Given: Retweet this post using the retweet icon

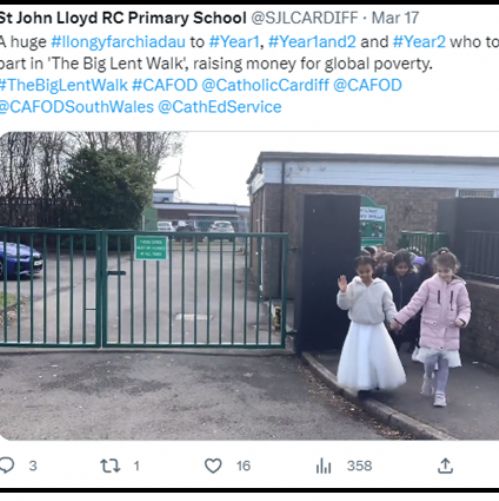Looking at the screenshot, I should coord(110,466).
